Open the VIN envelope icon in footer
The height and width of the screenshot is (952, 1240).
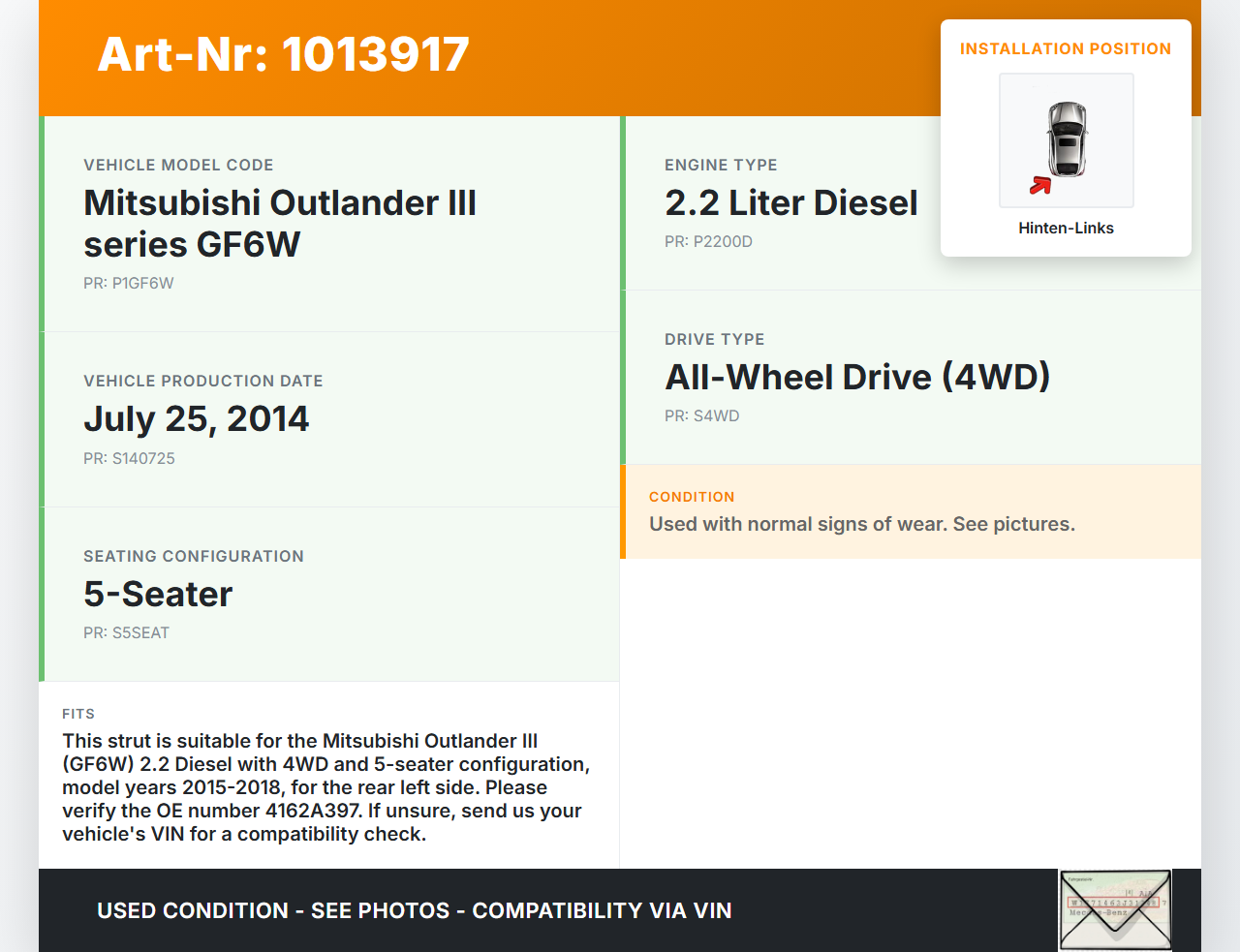coord(1115,910)
